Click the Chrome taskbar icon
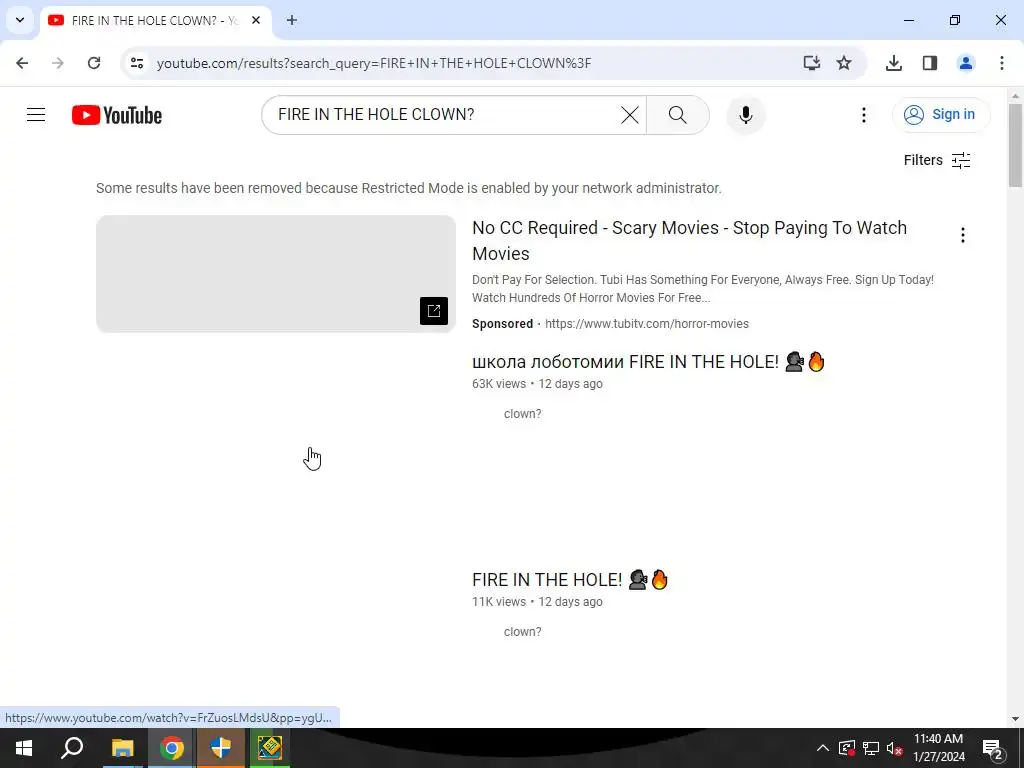This screenshot has height=768, width=1024. pos(172,748)
